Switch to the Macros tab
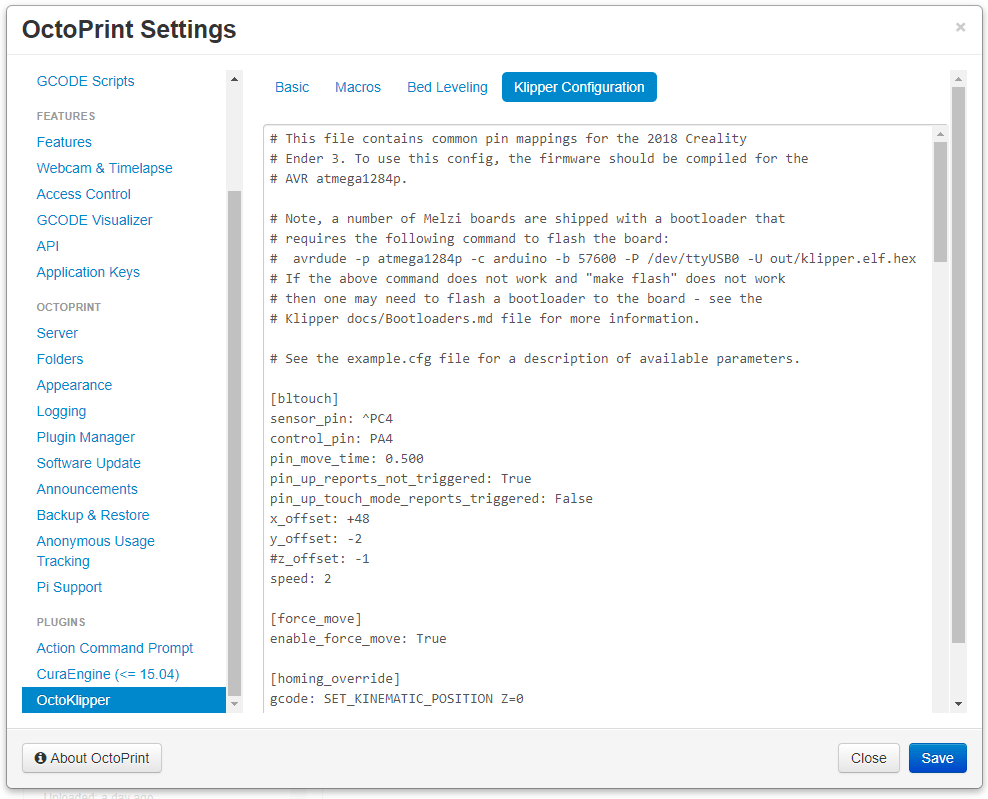Screen dimensions: 988x799 [357, 87]
